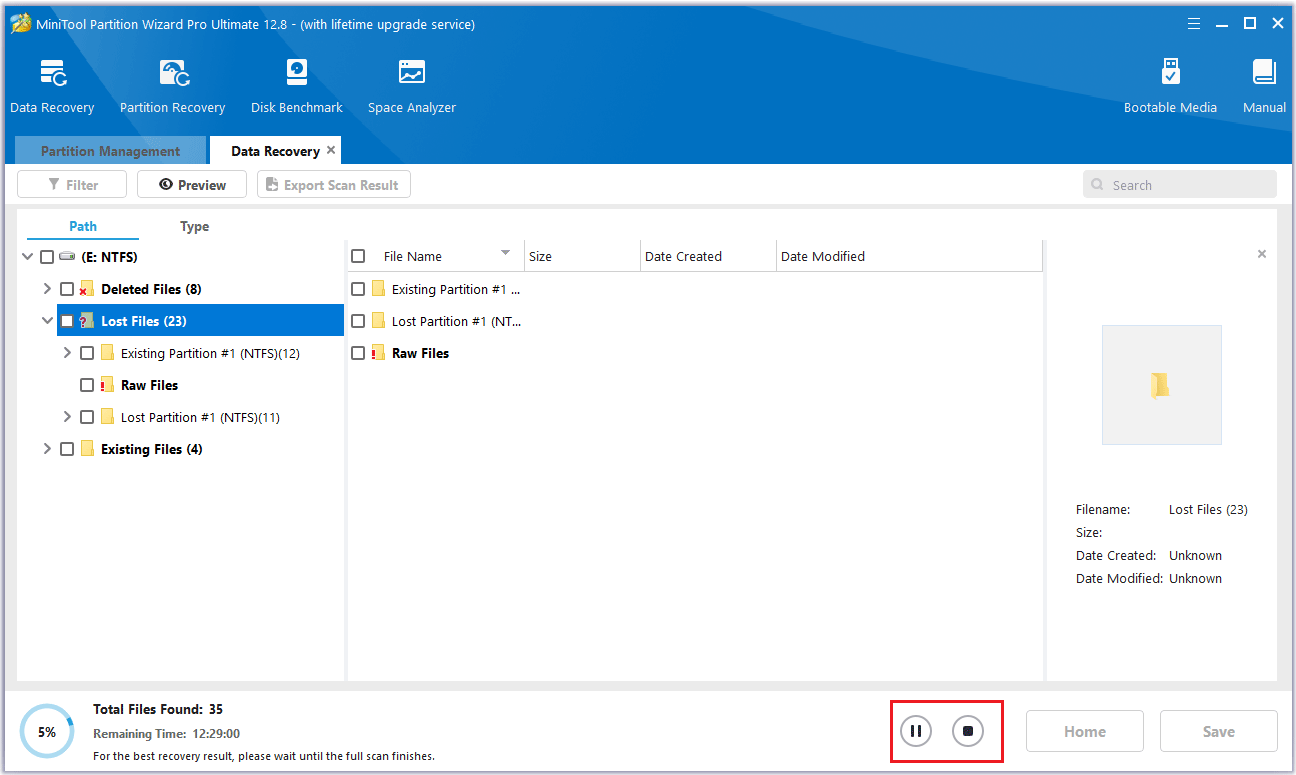Check Lost Partition #1 checkbox in file list
This screenshot has width=1296, height=775.
(358, 321)
